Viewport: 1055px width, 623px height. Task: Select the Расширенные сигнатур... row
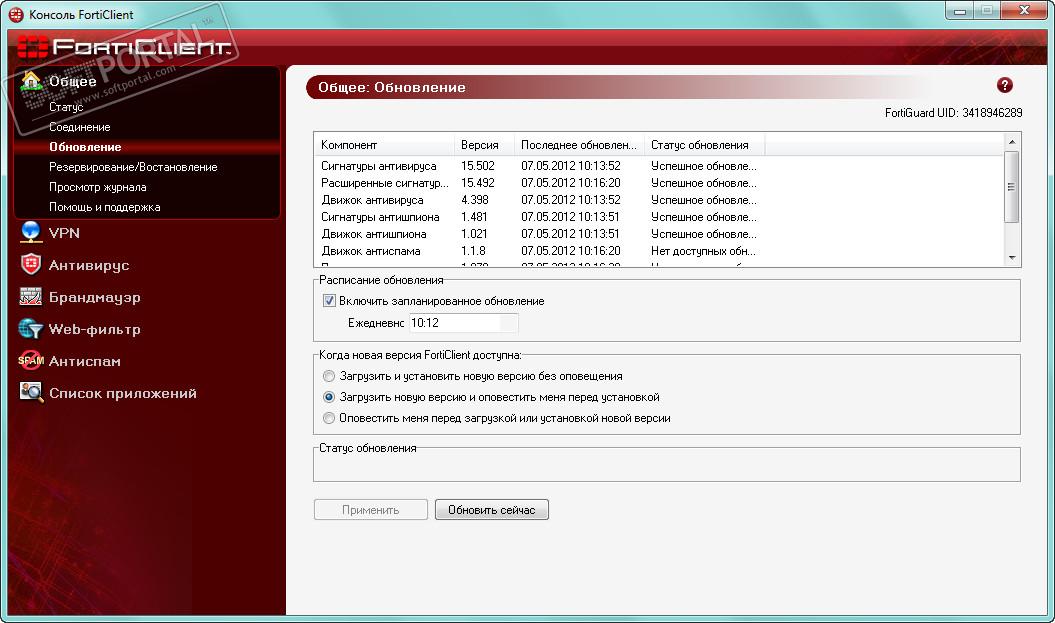coord(538,183)
